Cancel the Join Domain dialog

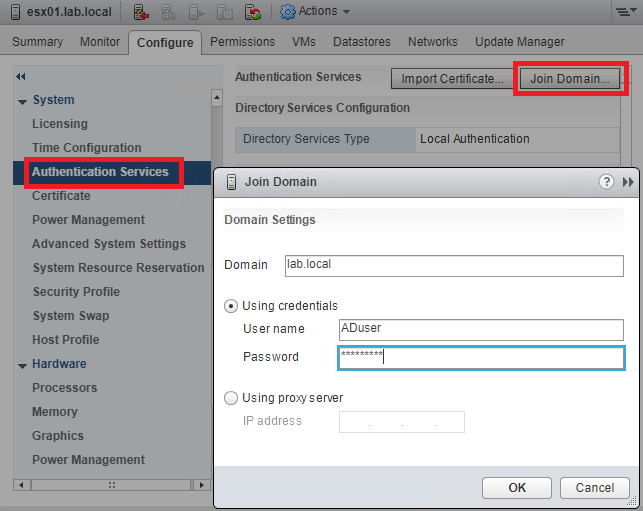pyautogui.click(x=595, y=488)
